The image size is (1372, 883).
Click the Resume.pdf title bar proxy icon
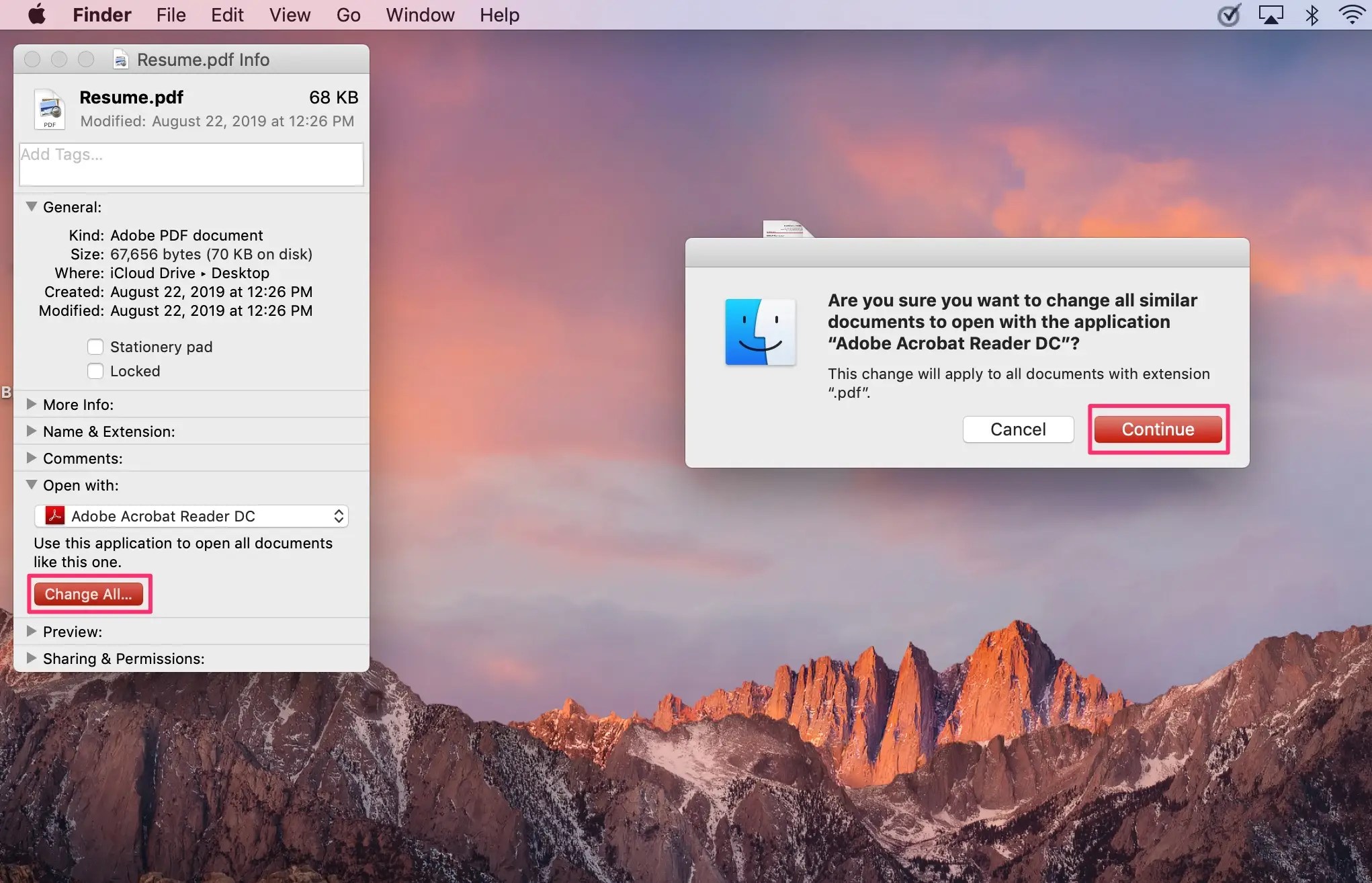121,60
